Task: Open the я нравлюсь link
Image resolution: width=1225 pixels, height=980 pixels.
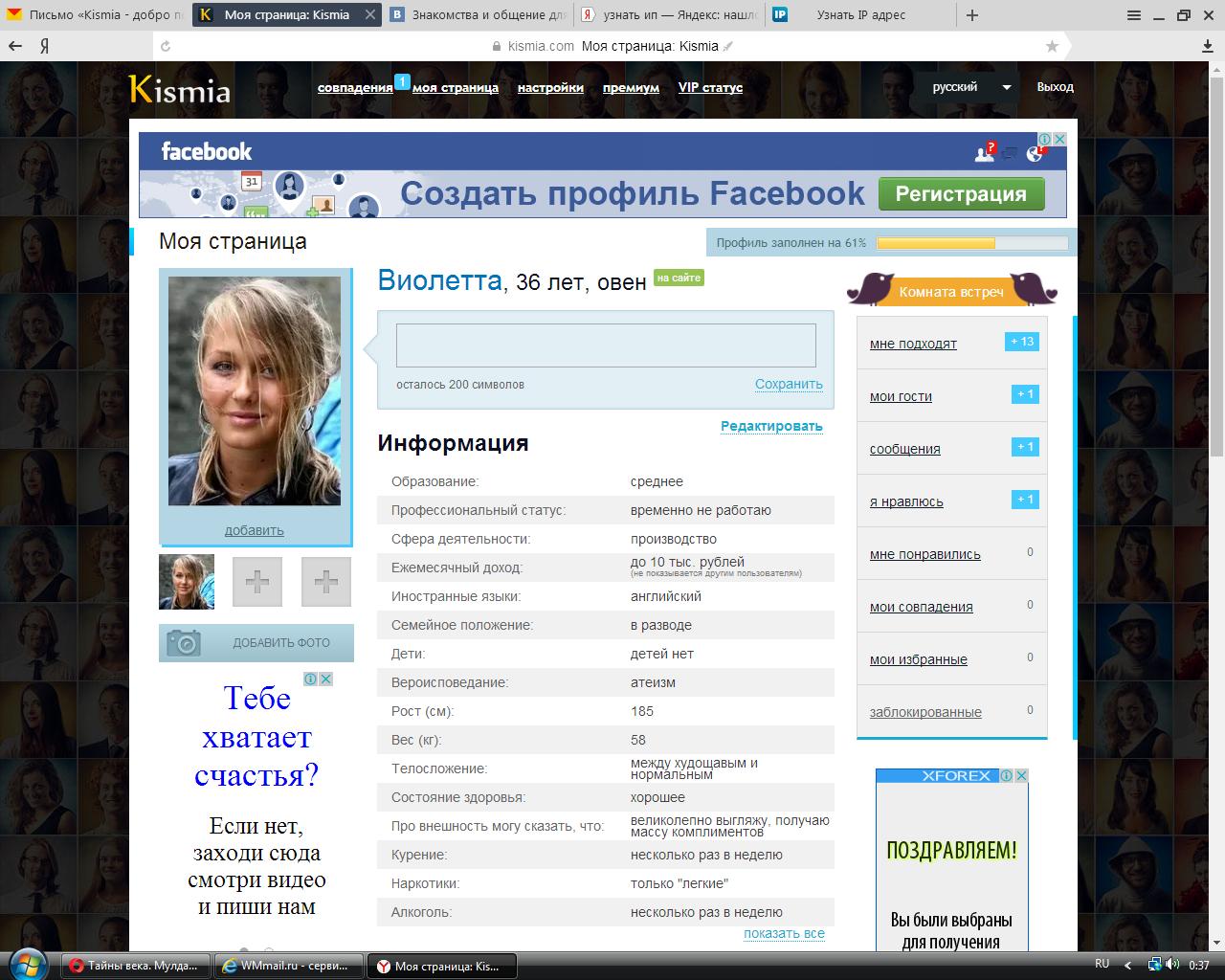Action: click(906, 502)
